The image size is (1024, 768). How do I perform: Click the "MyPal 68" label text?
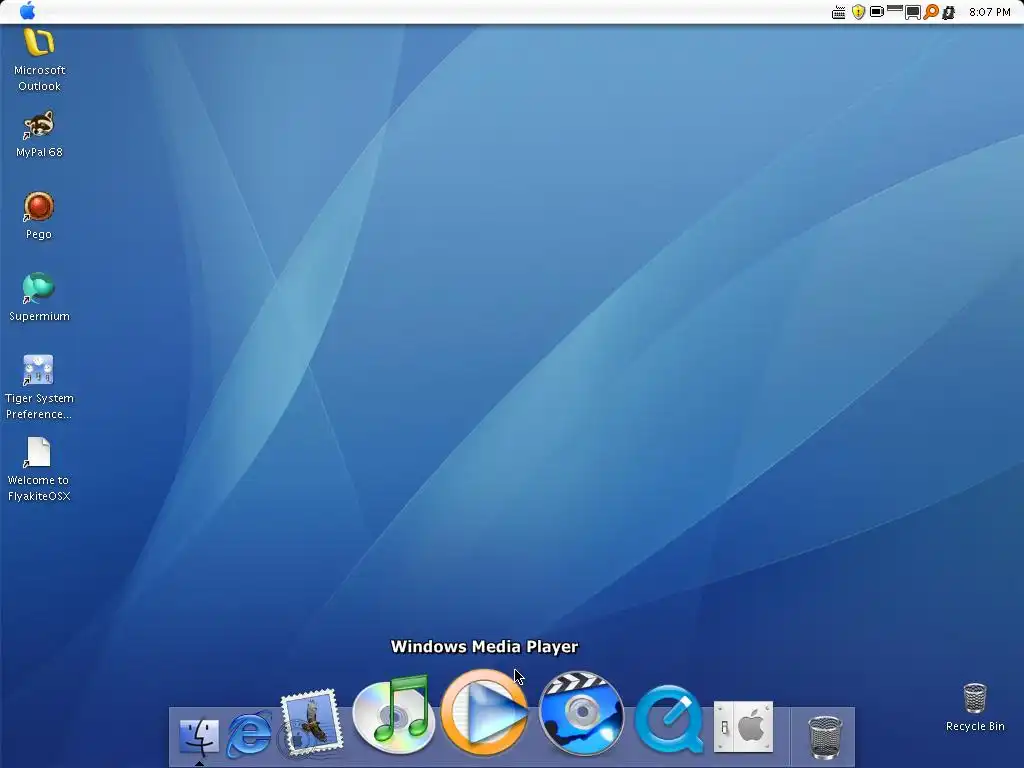[x=39, y=152]
